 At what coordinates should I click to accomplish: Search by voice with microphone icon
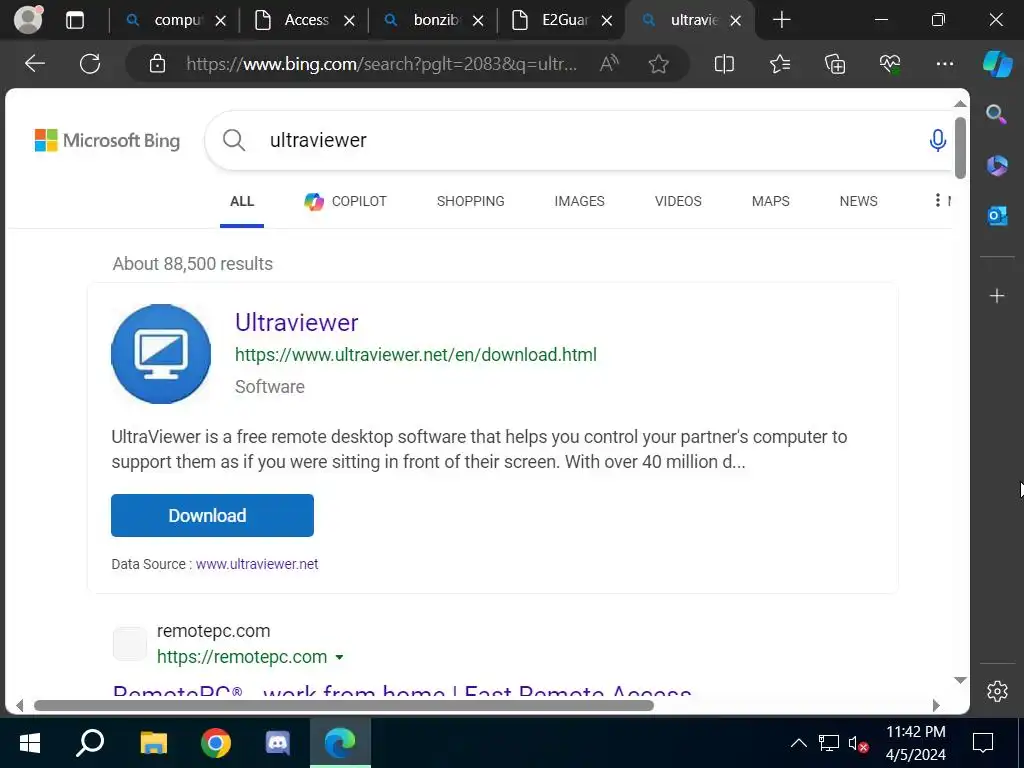pos(937,140)
